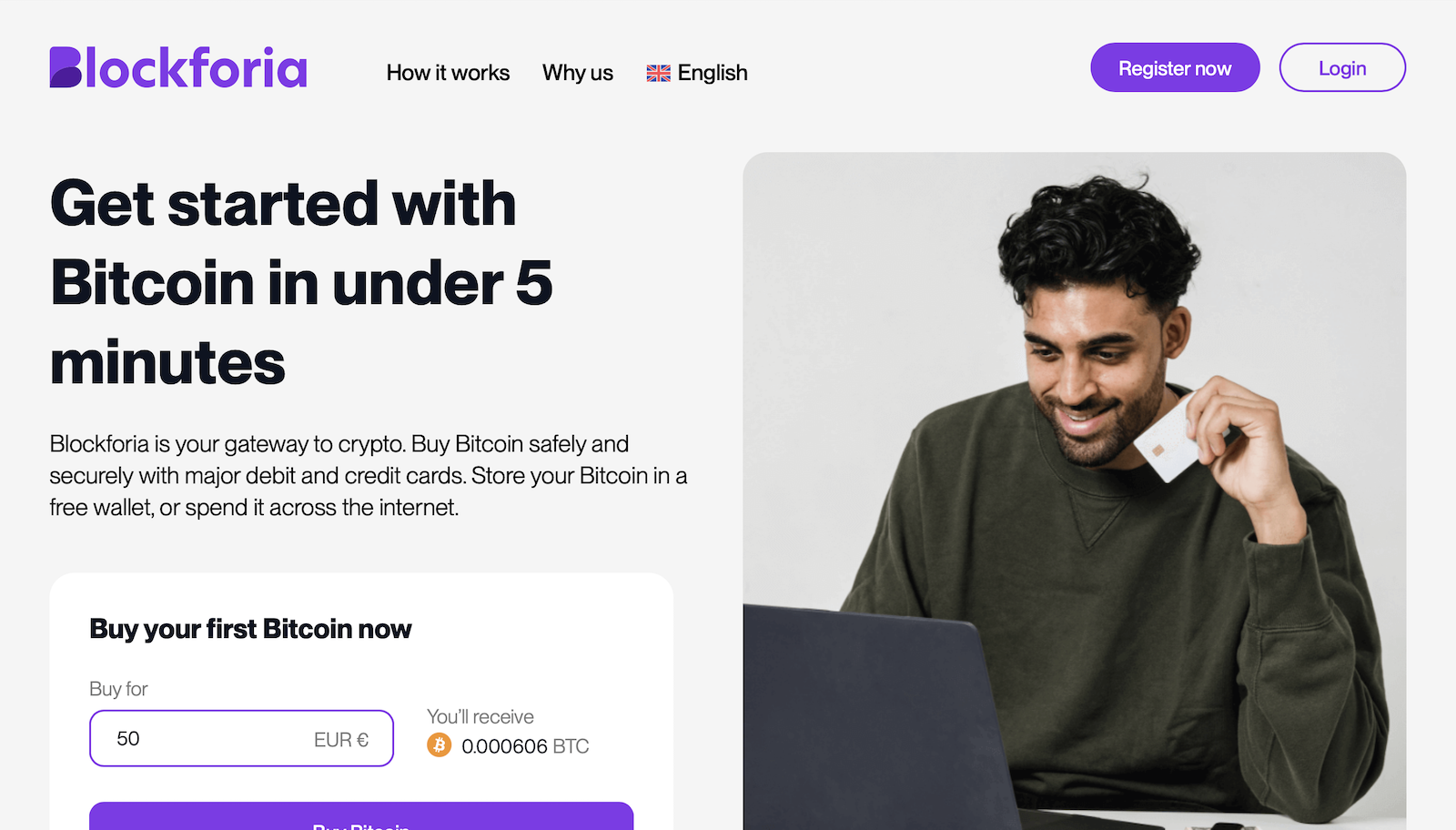Click the purple B logo icon

(66, 67)
